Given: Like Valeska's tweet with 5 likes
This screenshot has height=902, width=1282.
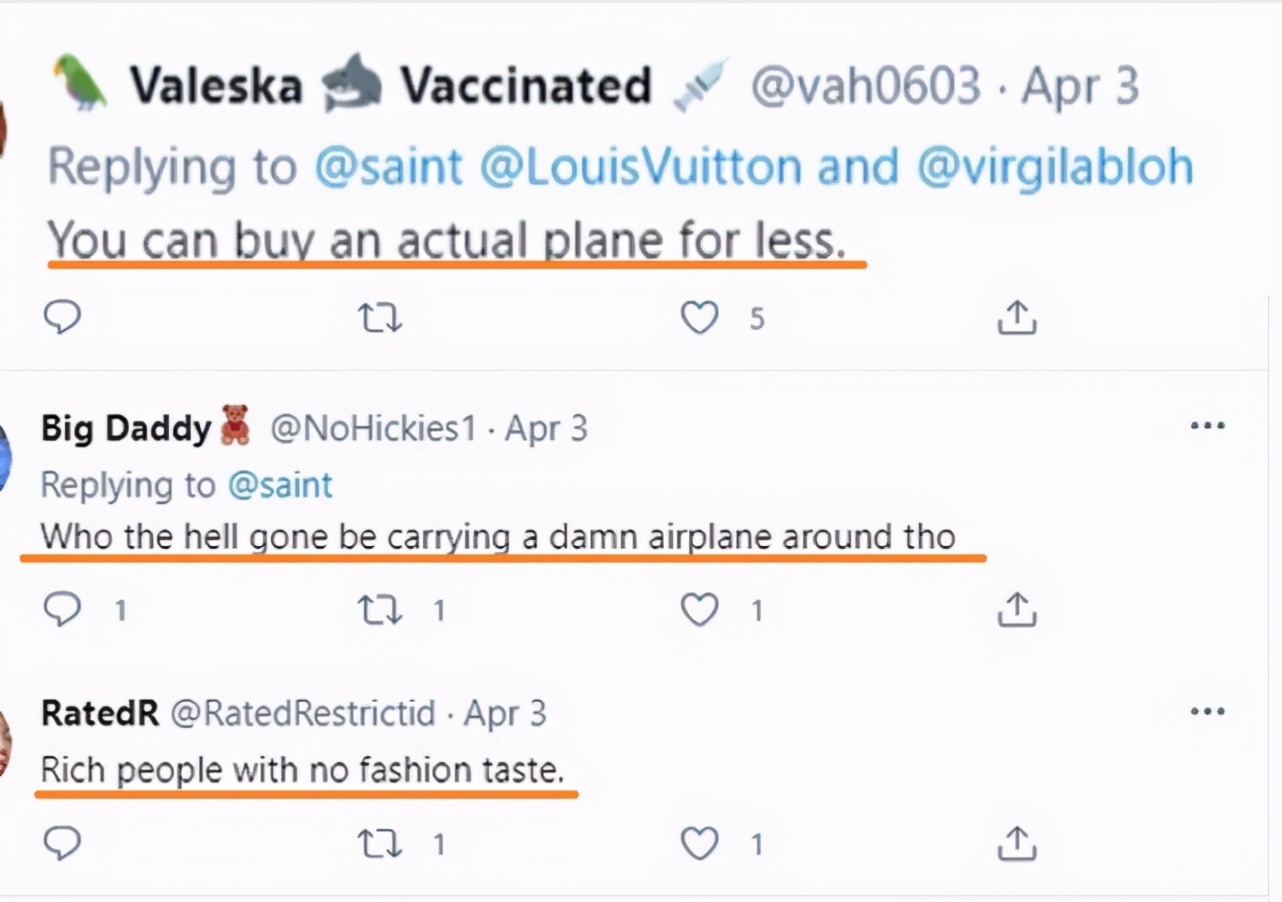Looking at the screenshot, I should click(699, 318).
